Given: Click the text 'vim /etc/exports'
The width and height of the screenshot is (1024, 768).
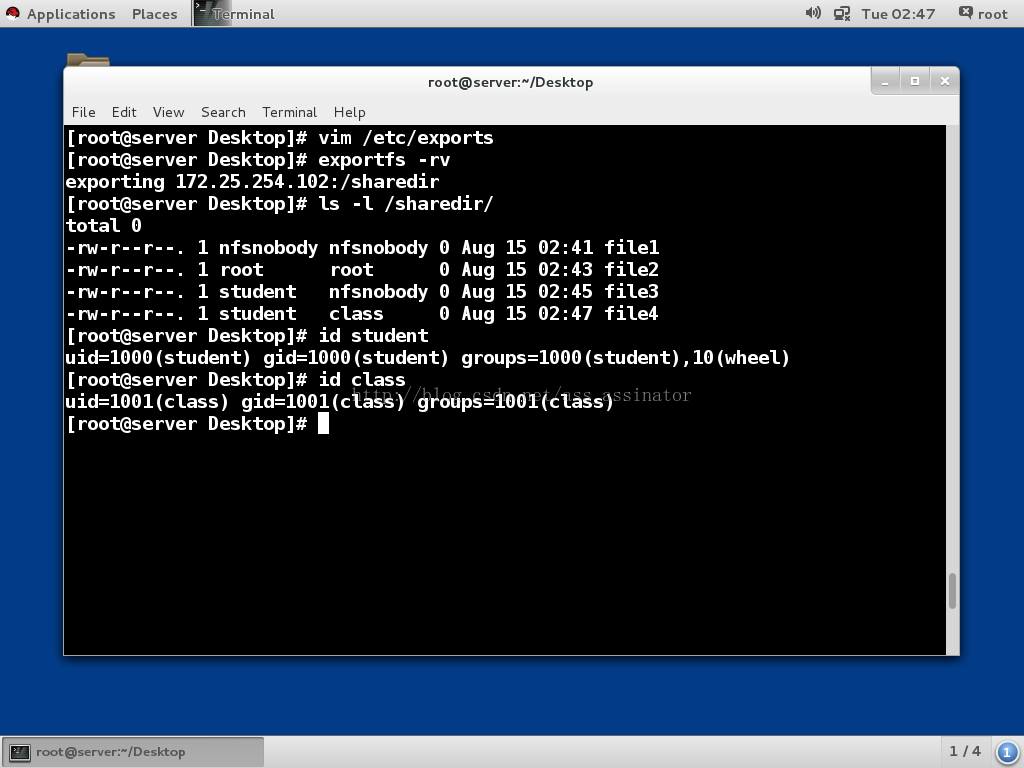Looking at the screenshot, I should point(406,138).
